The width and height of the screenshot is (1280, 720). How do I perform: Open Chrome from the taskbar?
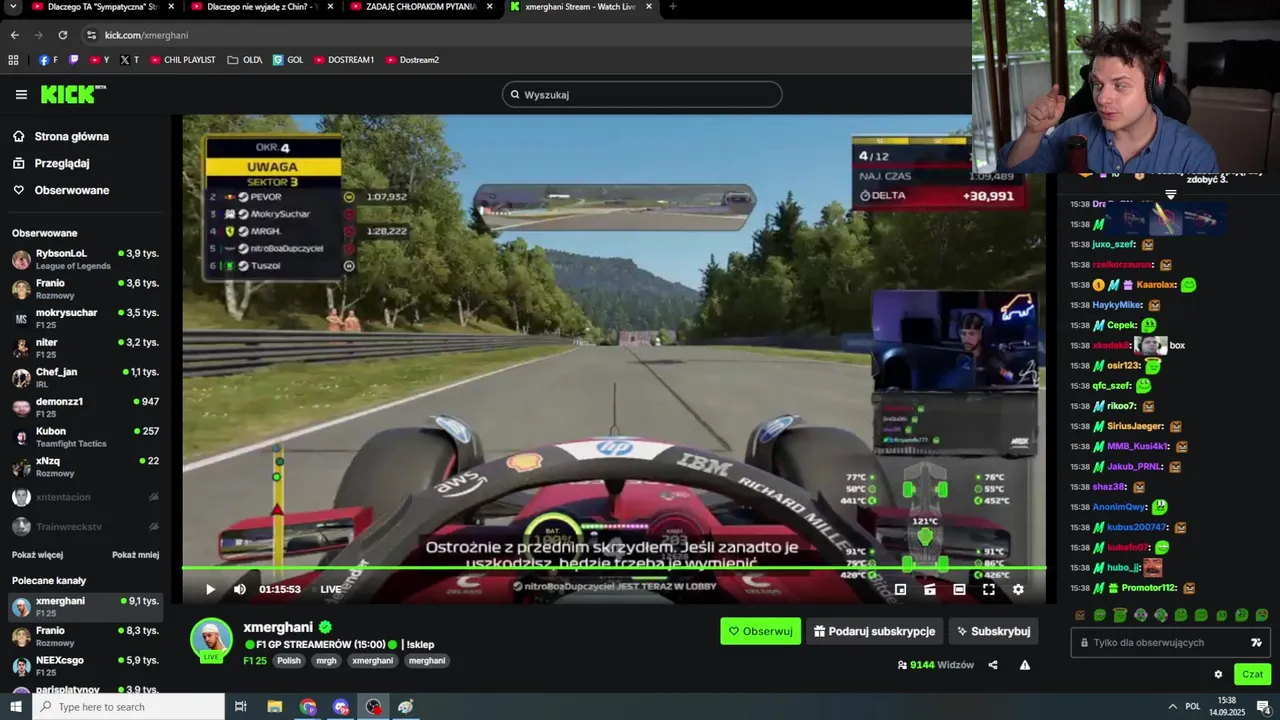308,706
